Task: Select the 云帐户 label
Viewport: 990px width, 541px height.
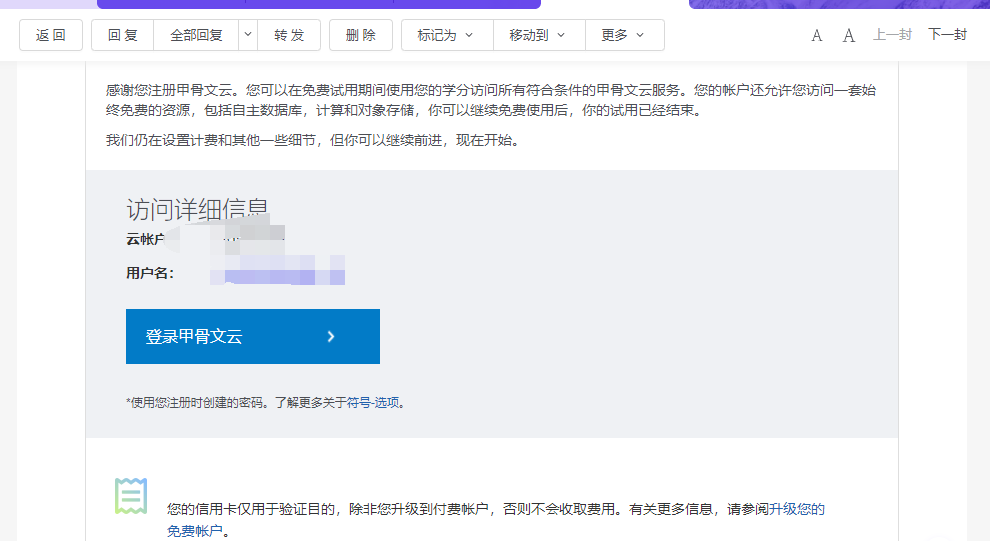Action: point(145,239)
